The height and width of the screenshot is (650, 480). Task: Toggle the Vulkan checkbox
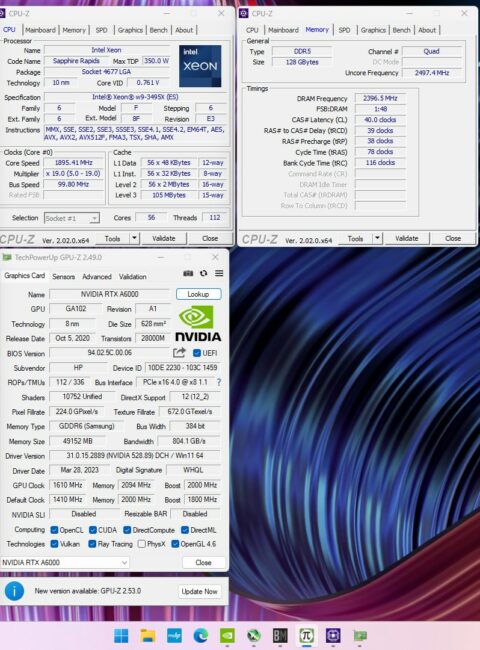pos(54,543)
